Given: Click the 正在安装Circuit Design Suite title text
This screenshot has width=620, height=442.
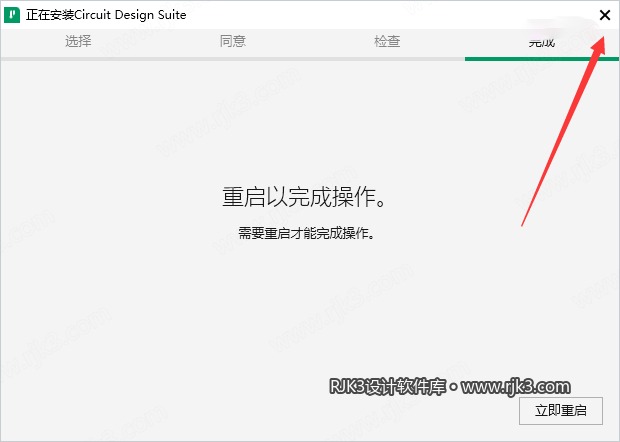Looking at the screenshot, I should point(106,15).
